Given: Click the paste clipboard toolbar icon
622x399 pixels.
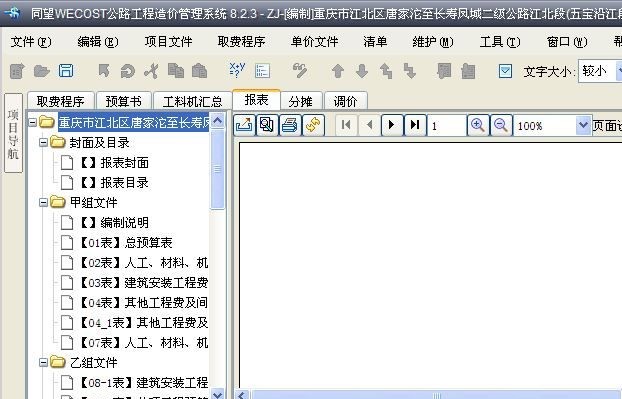Looking at the screenshot, I should pos(200,71).
